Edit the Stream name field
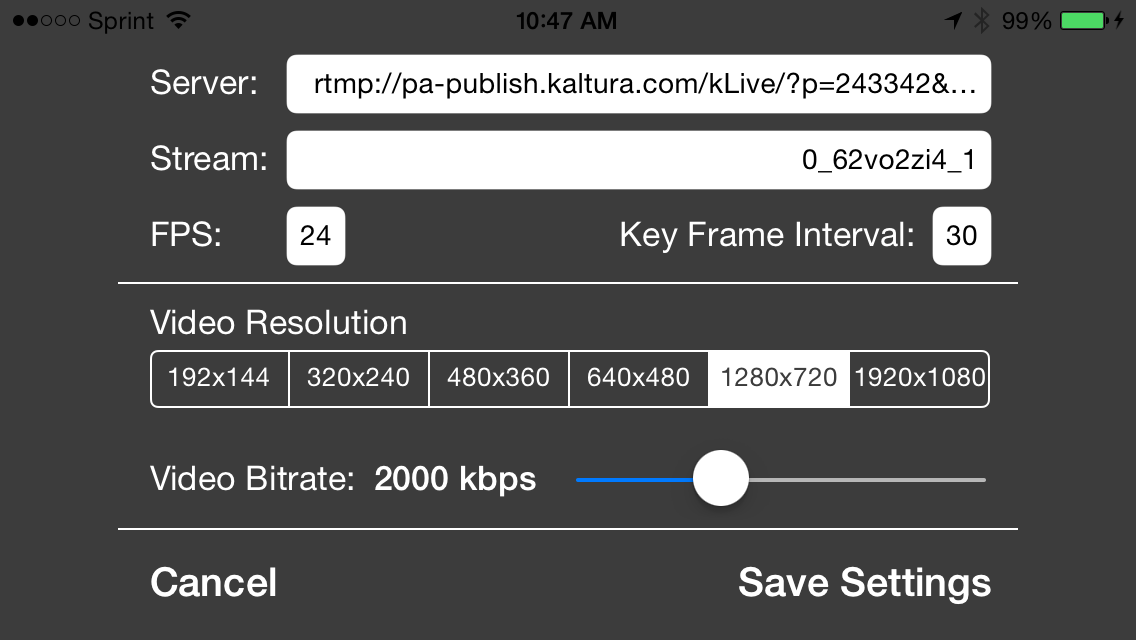Viewport: 1136px width, 640px height. 638,159
